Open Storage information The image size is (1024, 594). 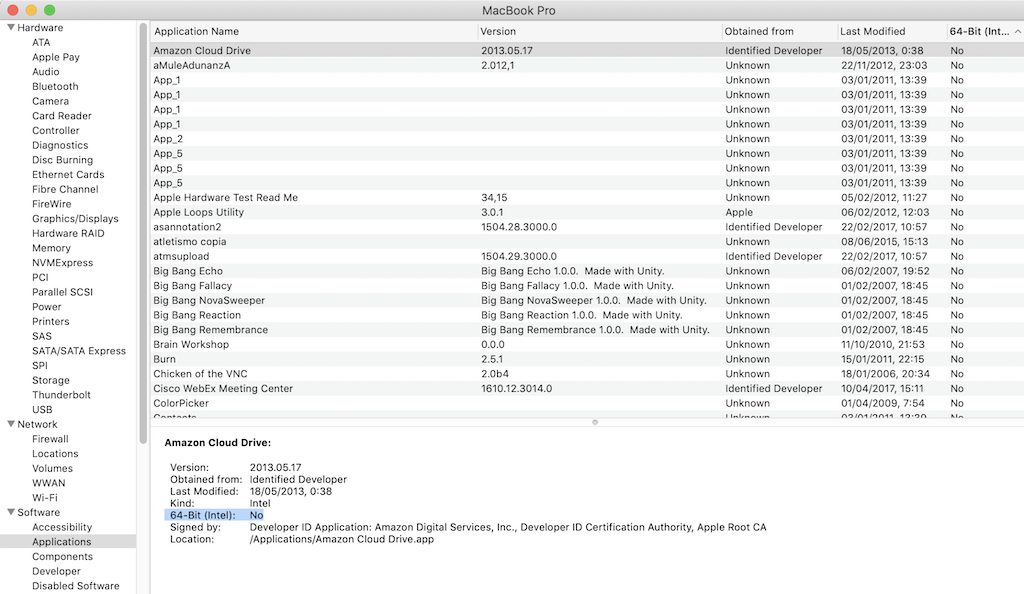click(51, 380)
